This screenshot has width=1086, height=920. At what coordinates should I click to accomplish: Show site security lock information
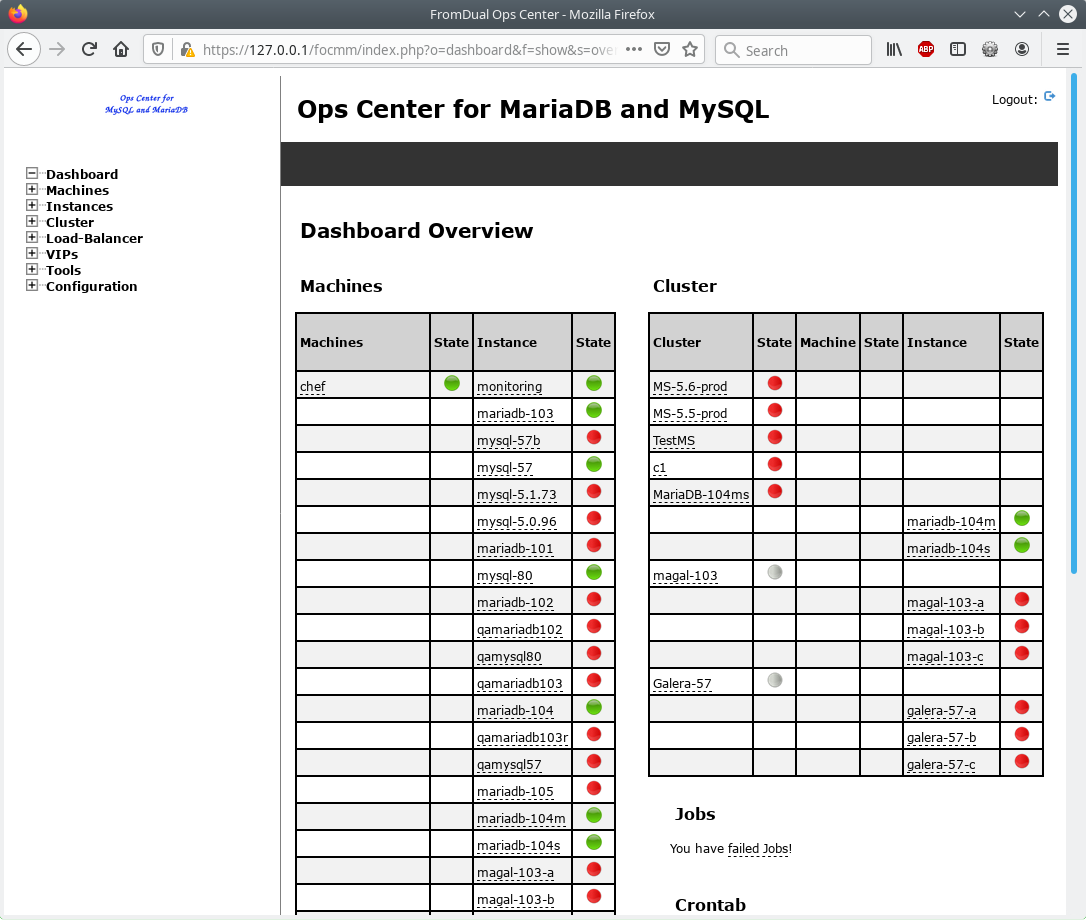(187, 49)
